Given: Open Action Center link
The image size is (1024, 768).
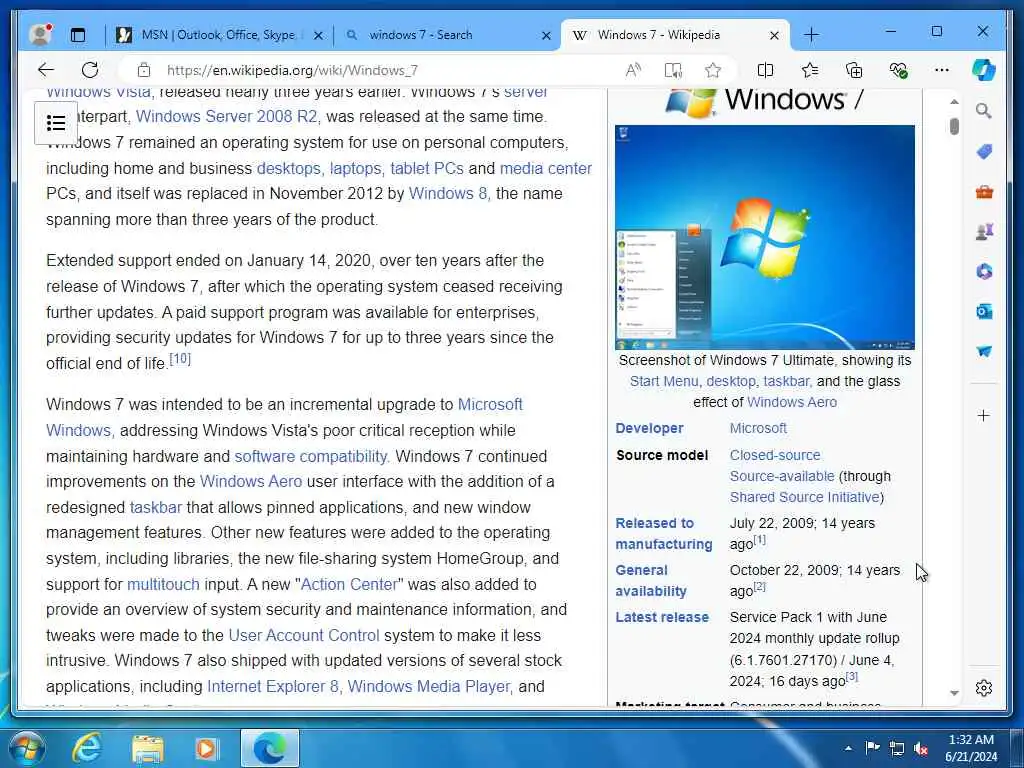Looking at the screenshot, I should 349,584.
